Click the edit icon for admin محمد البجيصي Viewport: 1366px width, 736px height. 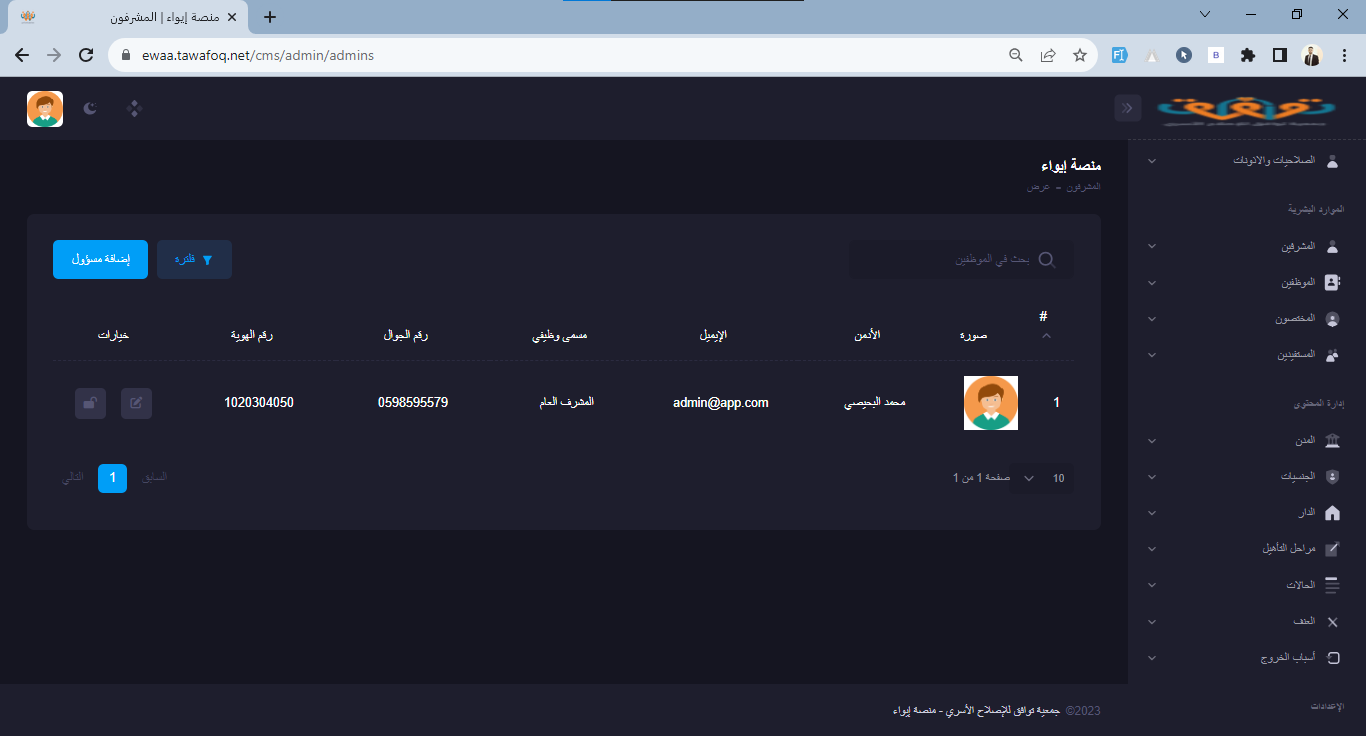137,403
